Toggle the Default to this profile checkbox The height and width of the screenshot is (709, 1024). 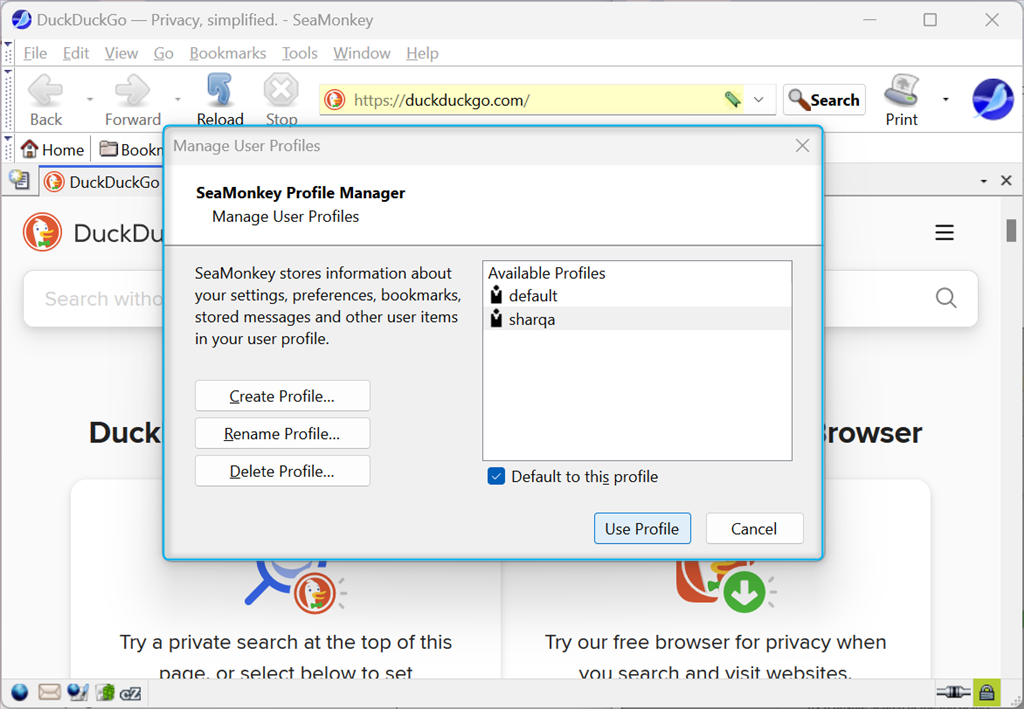496,476
